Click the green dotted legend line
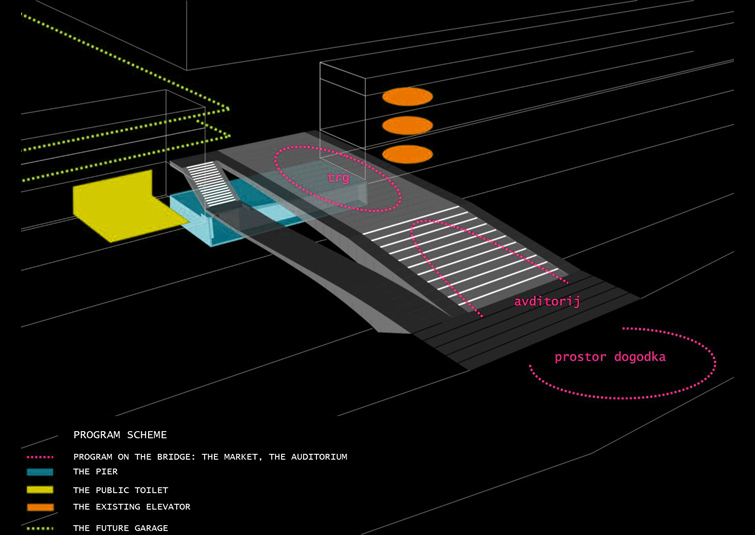This screenshot has width=755, height=535. [40, 527]
